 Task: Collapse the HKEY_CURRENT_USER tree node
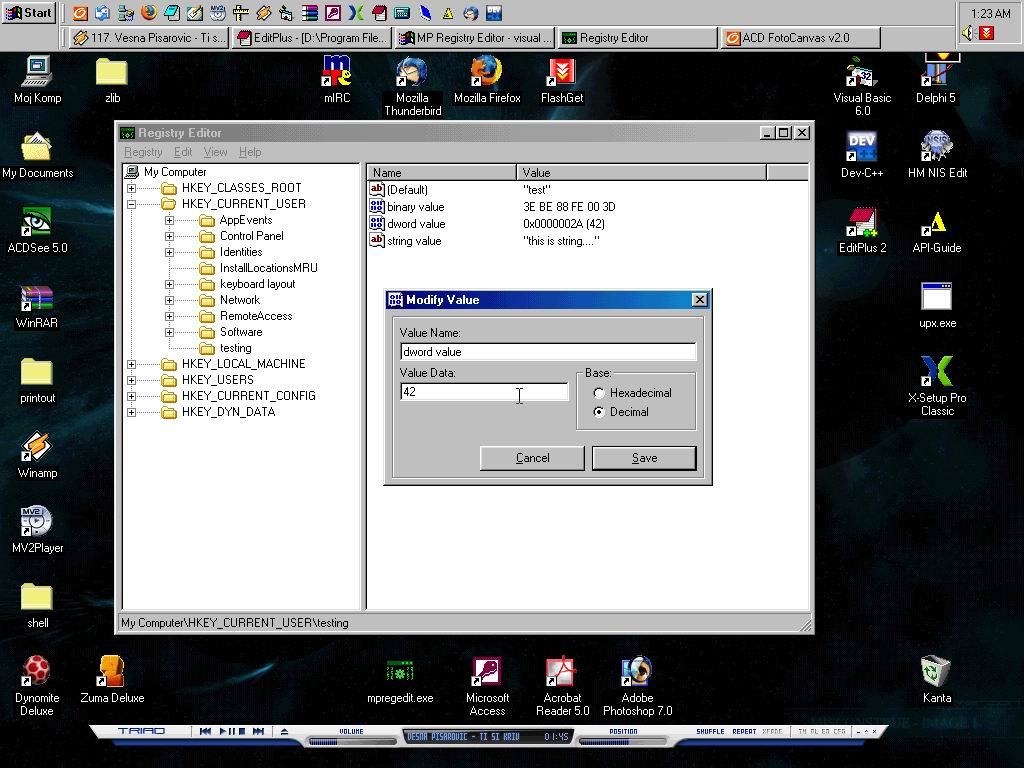coord(131,204)
